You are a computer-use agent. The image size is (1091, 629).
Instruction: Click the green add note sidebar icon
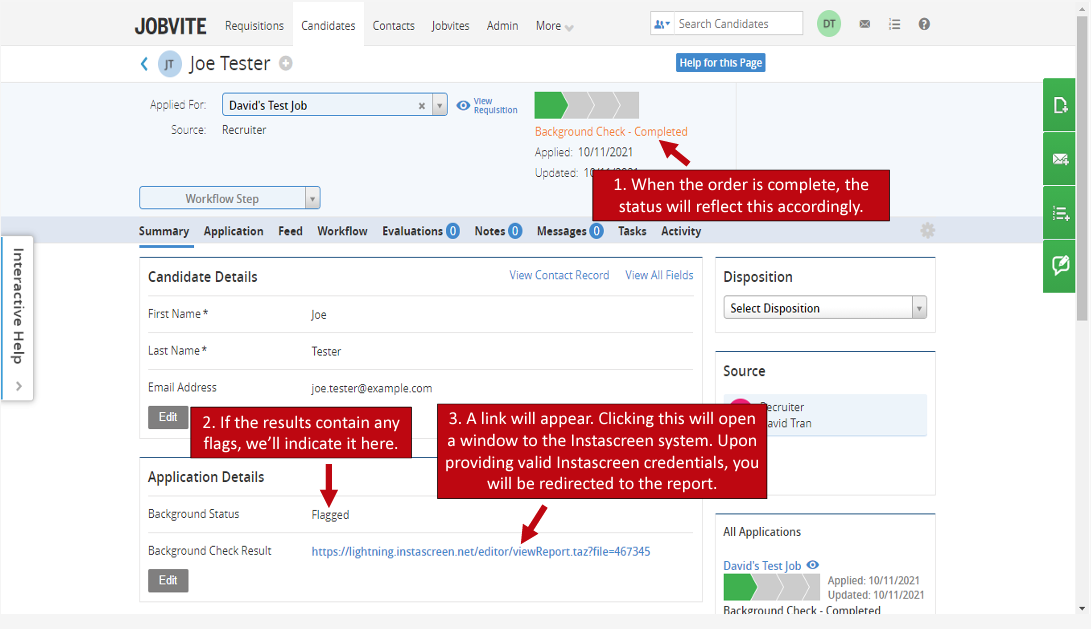click(1060, 266)
